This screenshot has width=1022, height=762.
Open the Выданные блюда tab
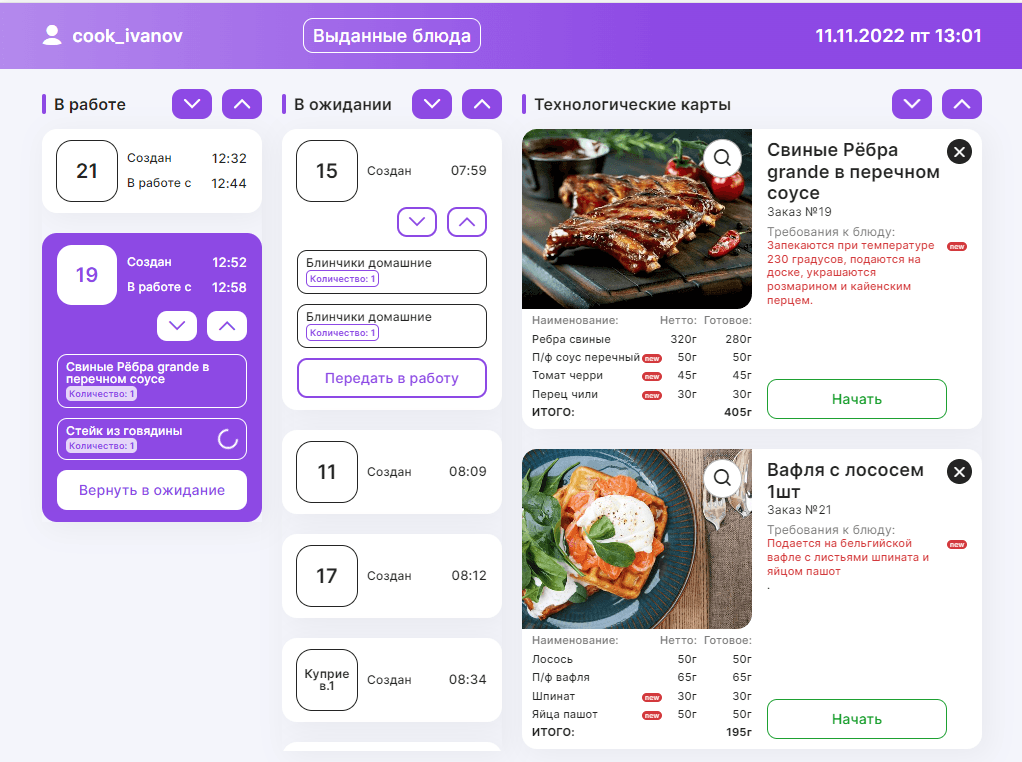[392, 36]
